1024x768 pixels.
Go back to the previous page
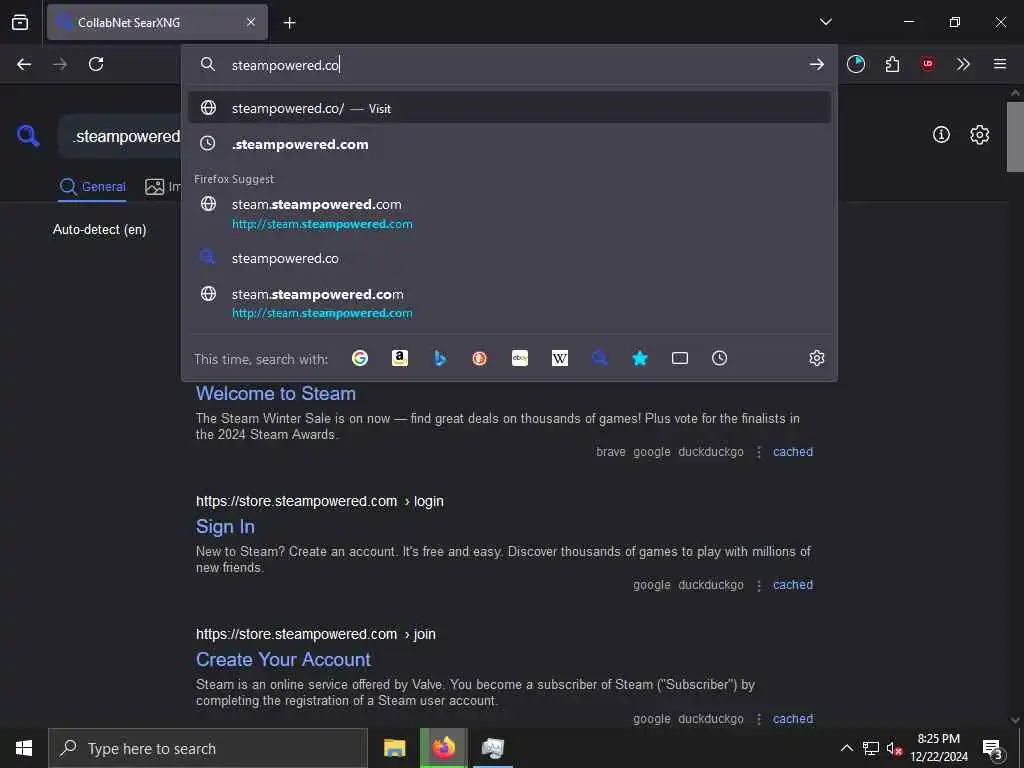coord(24,64)
